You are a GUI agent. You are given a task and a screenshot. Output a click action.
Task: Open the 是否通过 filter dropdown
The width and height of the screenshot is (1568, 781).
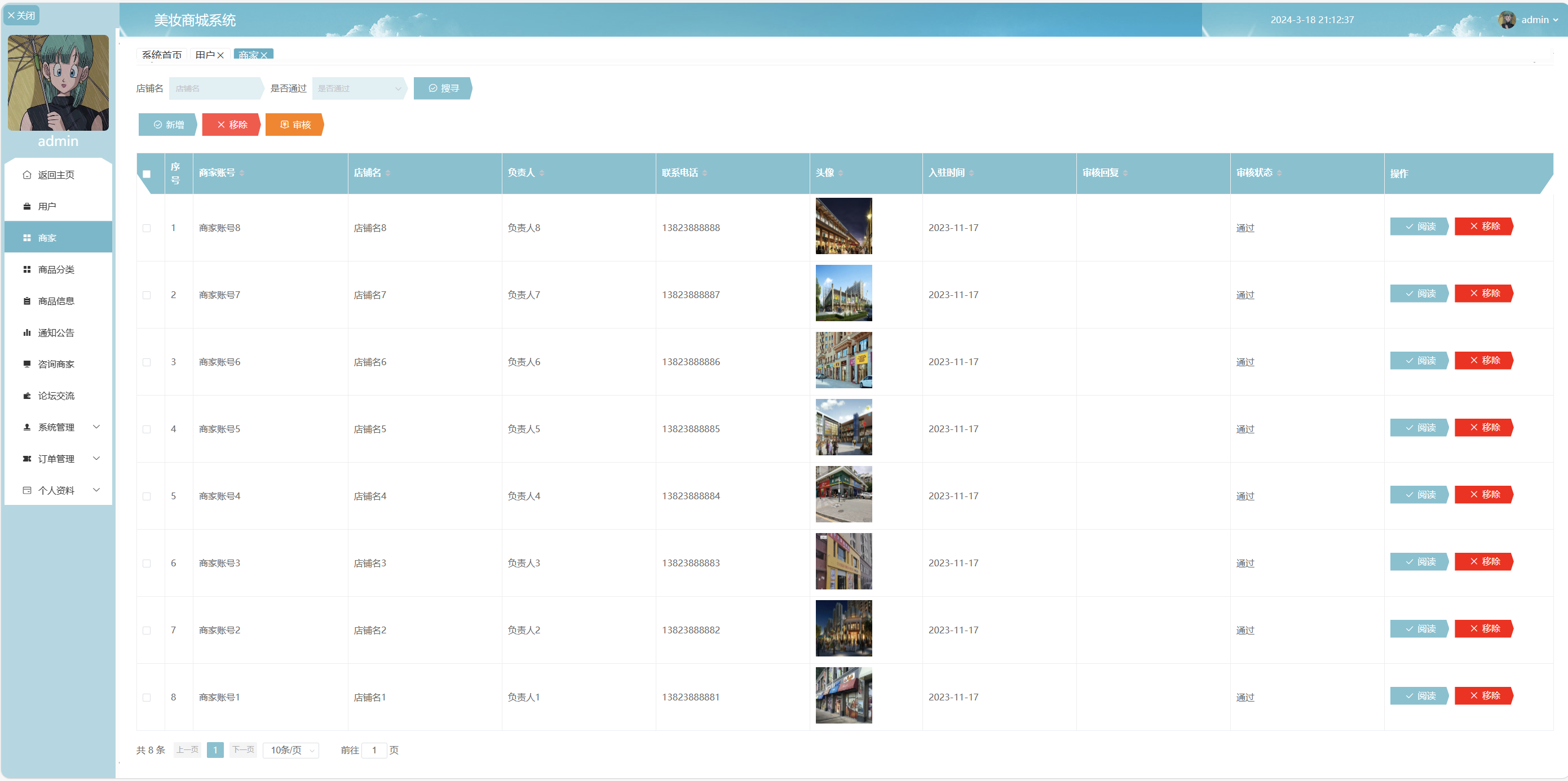pos(358,88)
